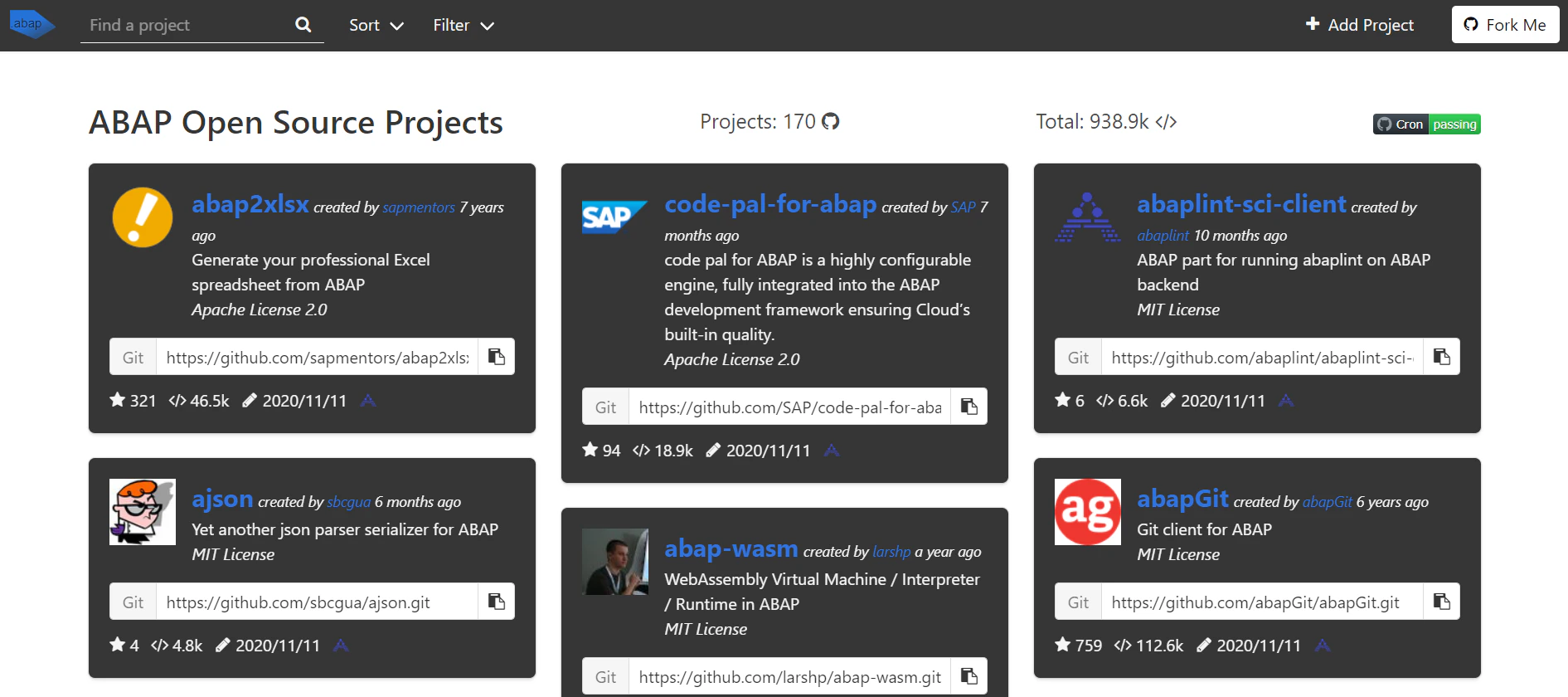Open the Filter dropdown

464,25
